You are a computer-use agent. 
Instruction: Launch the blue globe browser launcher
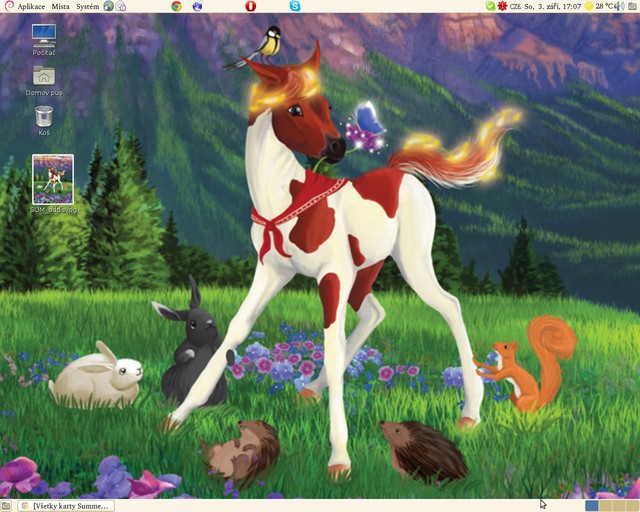(197, 6)
